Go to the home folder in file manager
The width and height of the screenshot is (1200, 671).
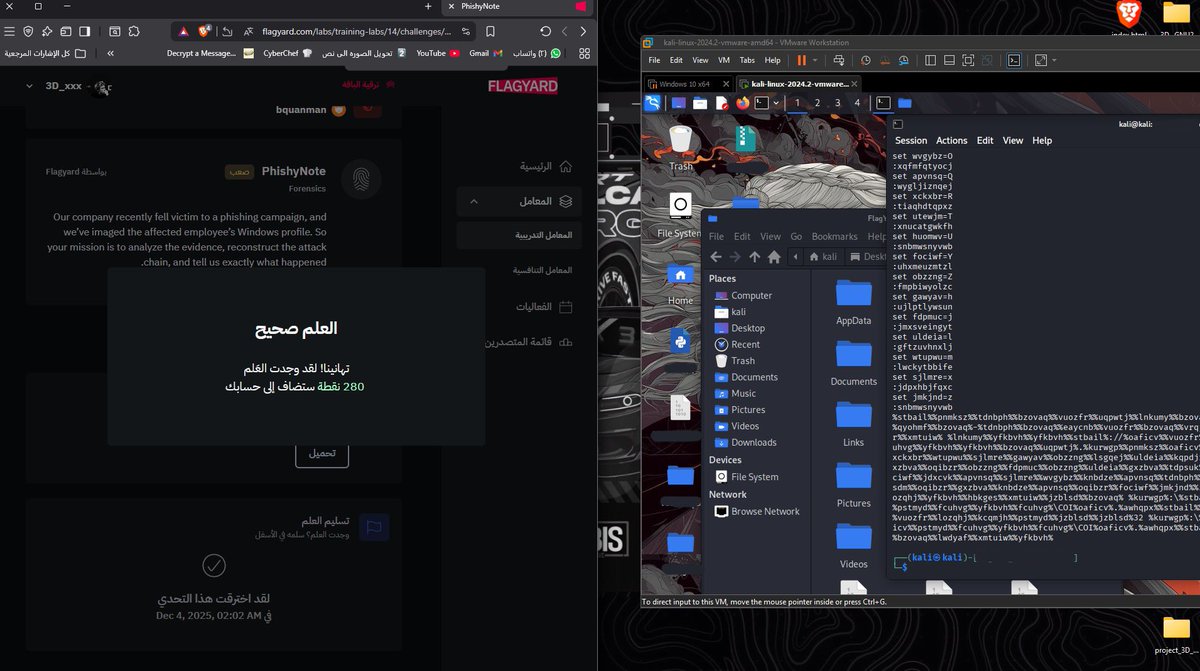pos(776,257)
